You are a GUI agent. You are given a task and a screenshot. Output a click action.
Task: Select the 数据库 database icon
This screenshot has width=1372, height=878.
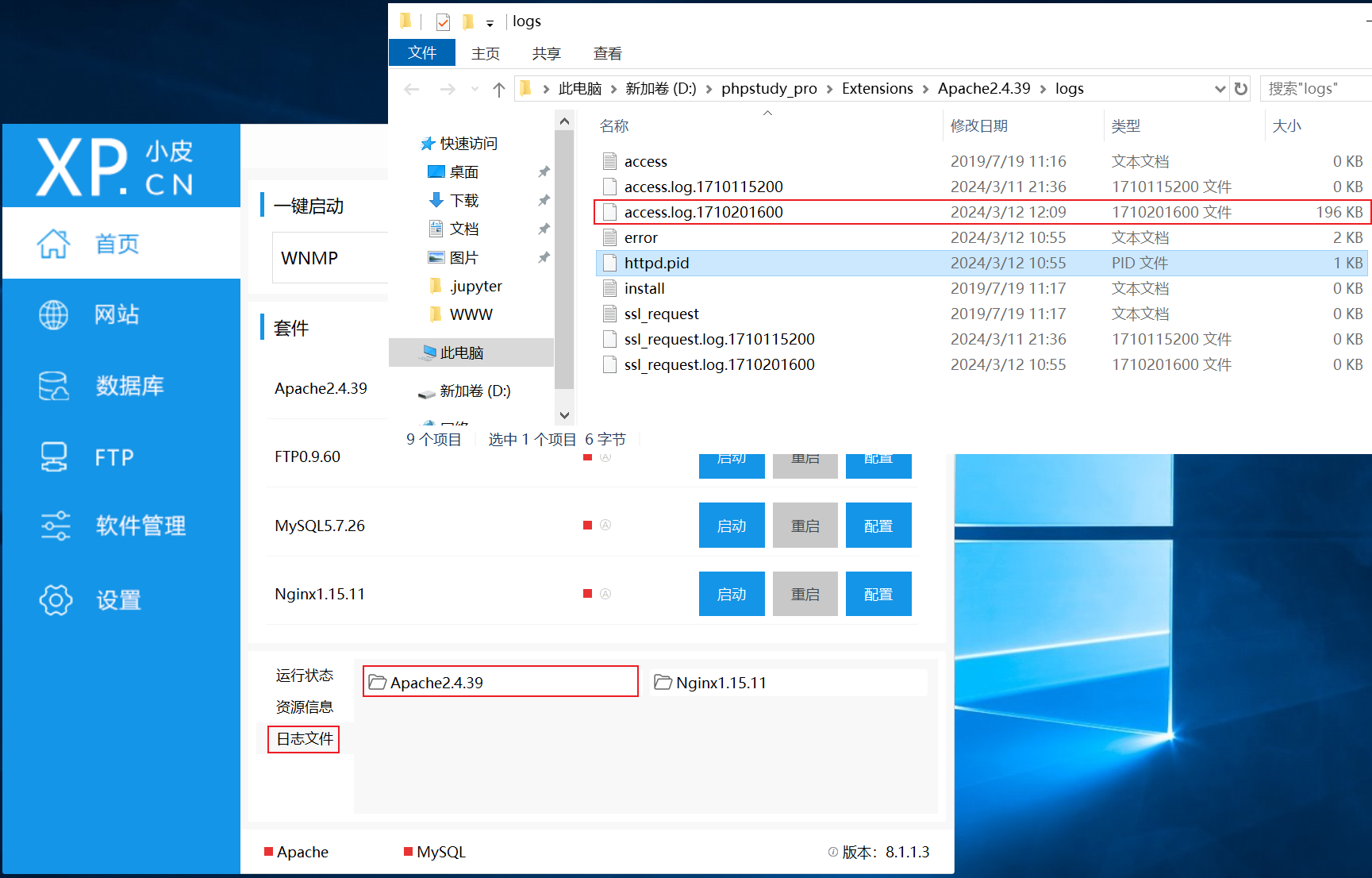(x=53, y=386)
